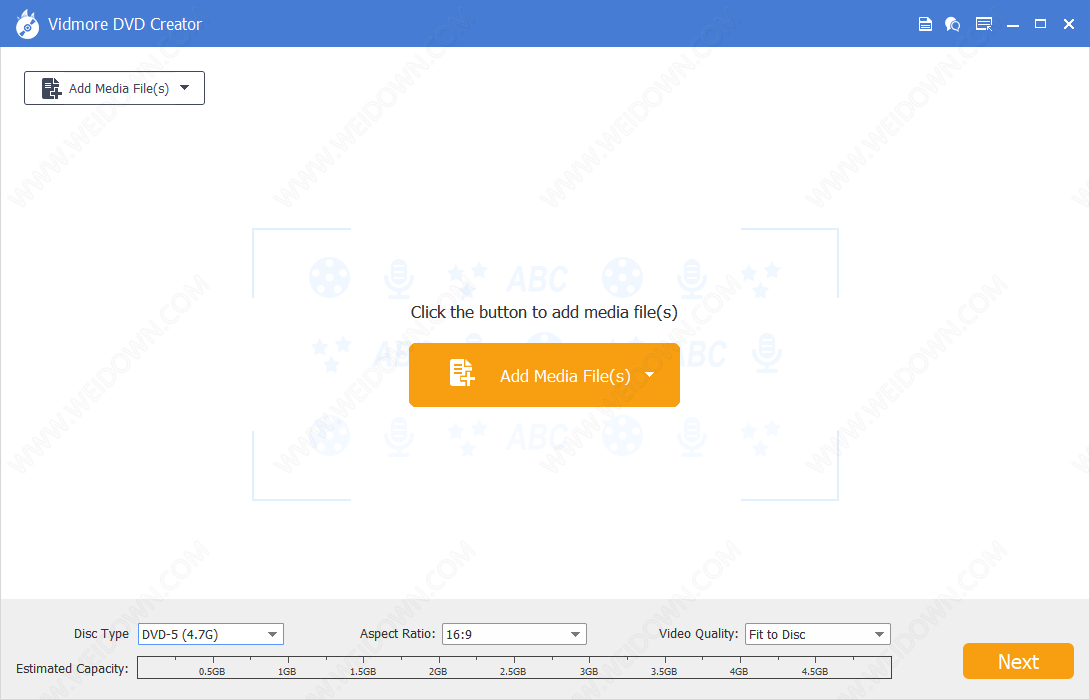Click the Video Quality label

(x=699, y=634)
